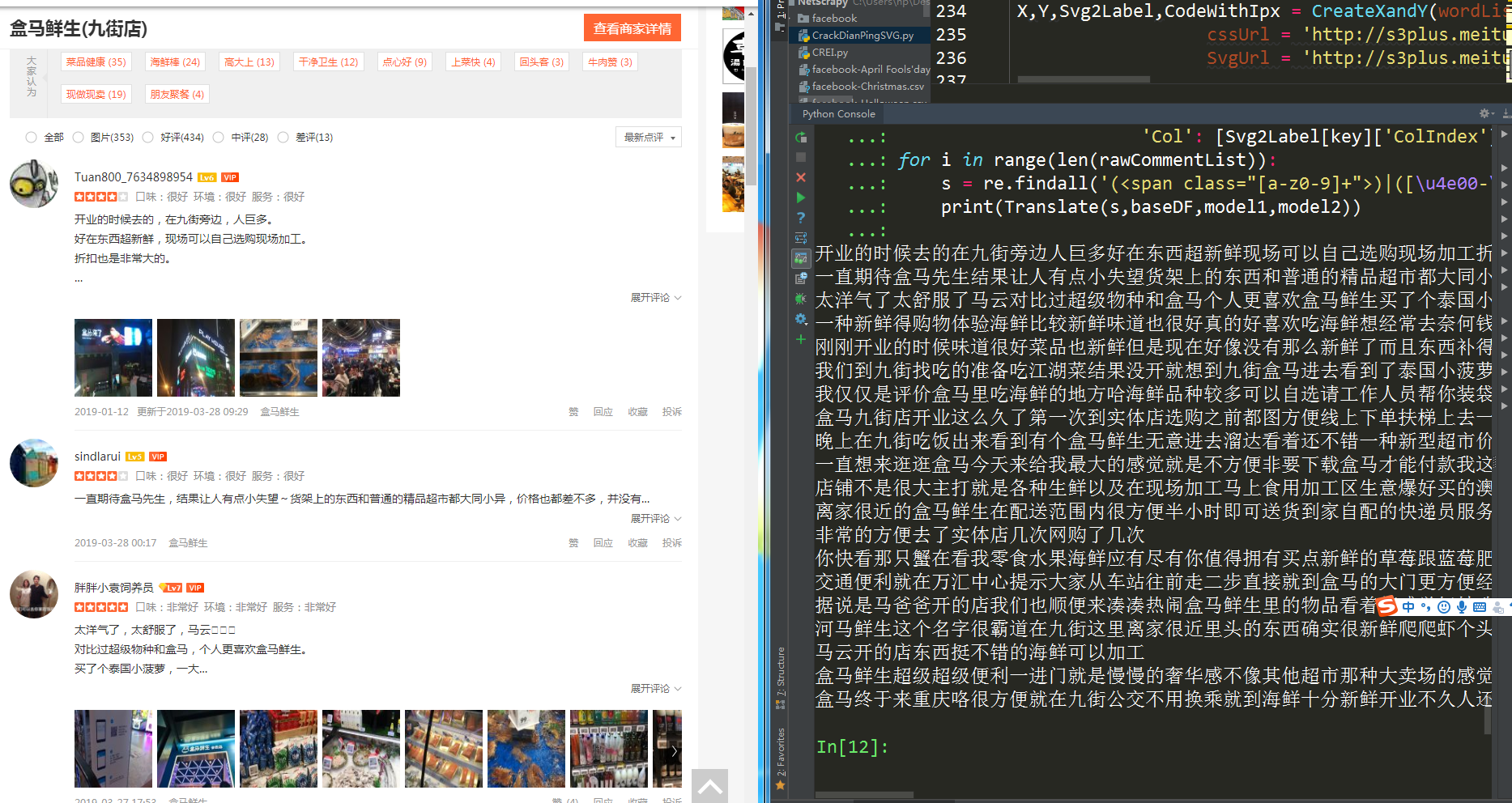Toggle the highlighted Show Variables glasses icon

[x=800, y=258]
